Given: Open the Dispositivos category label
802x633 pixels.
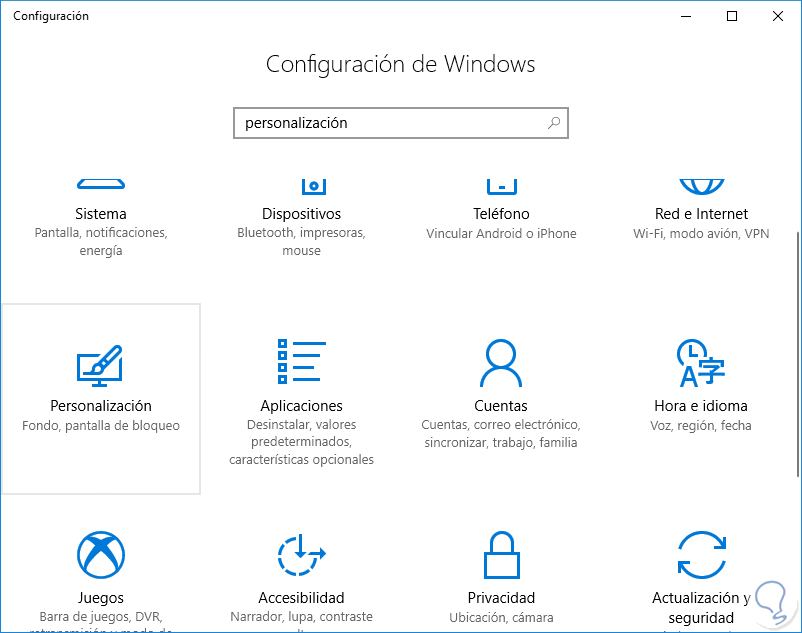Looking at the screenshot, I should [301, 214].
